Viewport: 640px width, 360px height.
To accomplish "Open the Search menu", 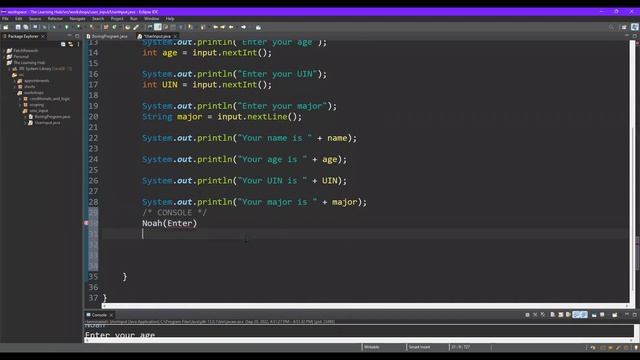I will coord(98,19).
